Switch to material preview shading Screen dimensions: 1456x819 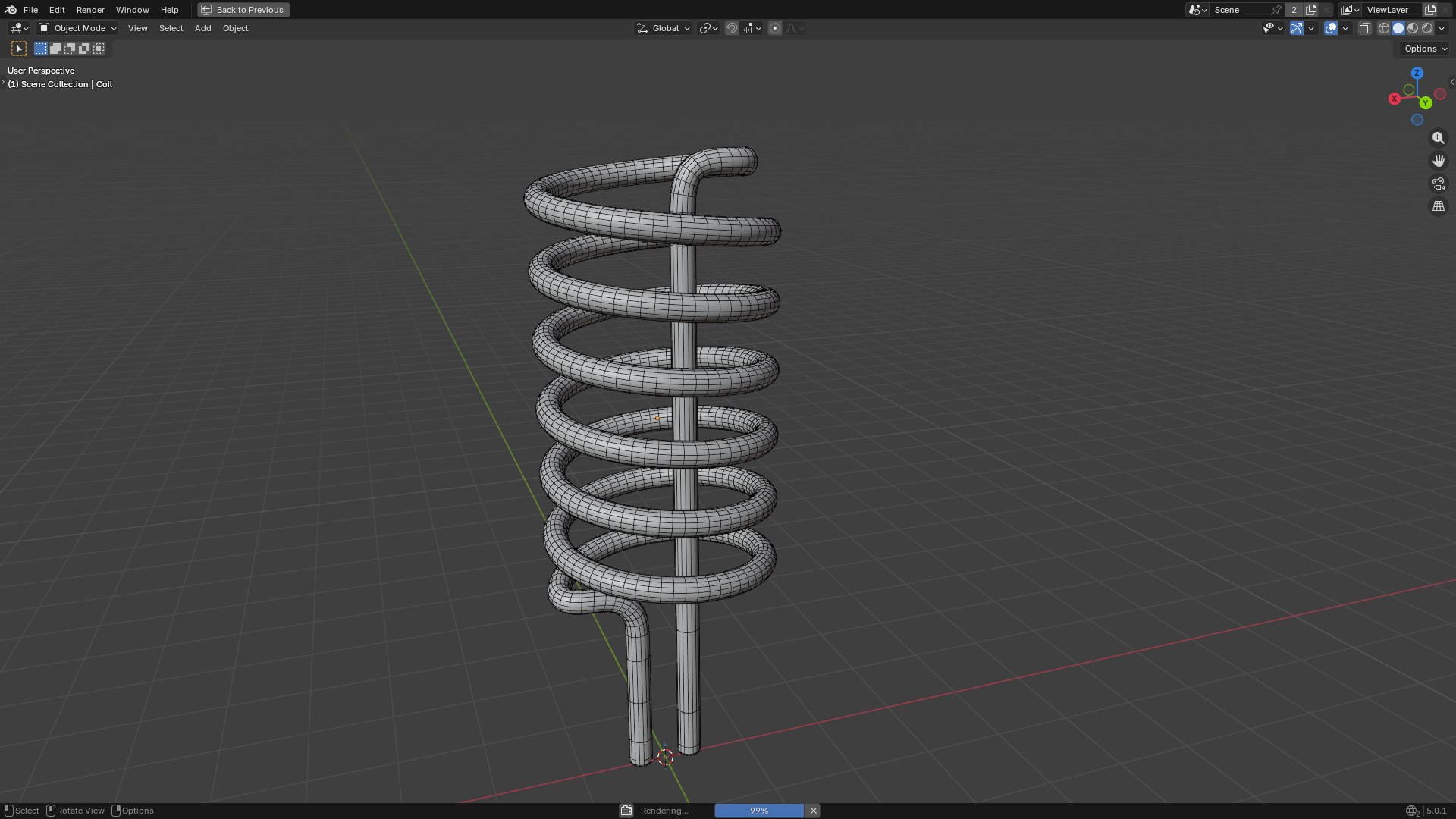pyautogui.click(x=1413, y=28)
